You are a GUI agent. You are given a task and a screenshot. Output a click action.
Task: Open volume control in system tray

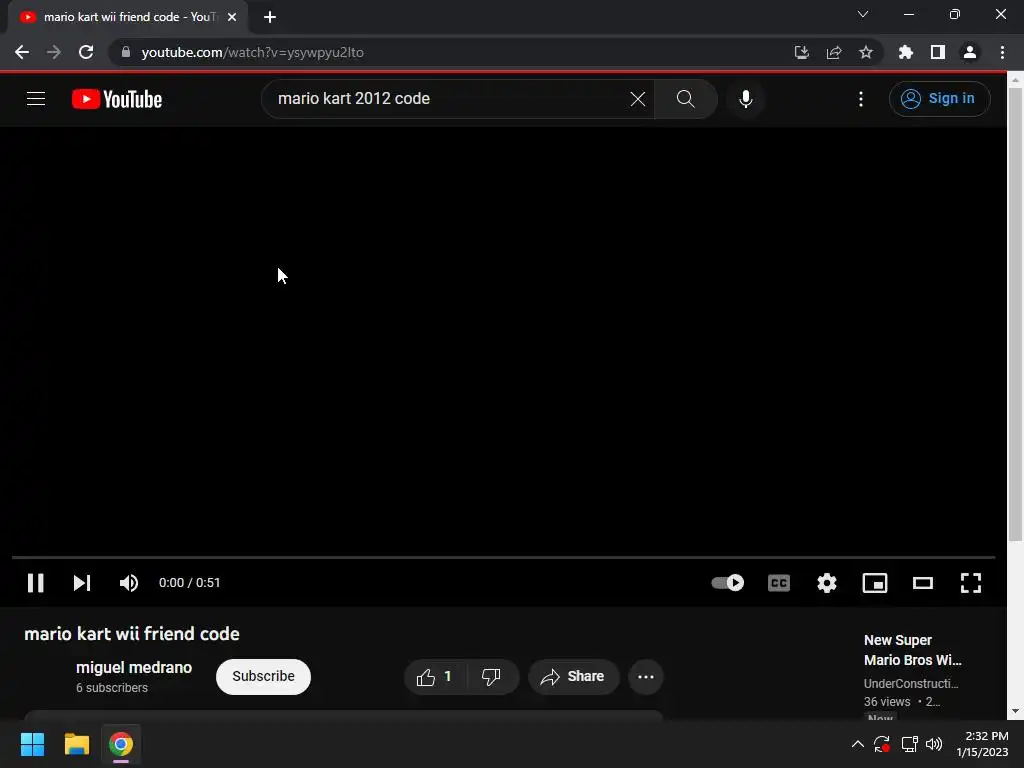(x=934, y=744)
